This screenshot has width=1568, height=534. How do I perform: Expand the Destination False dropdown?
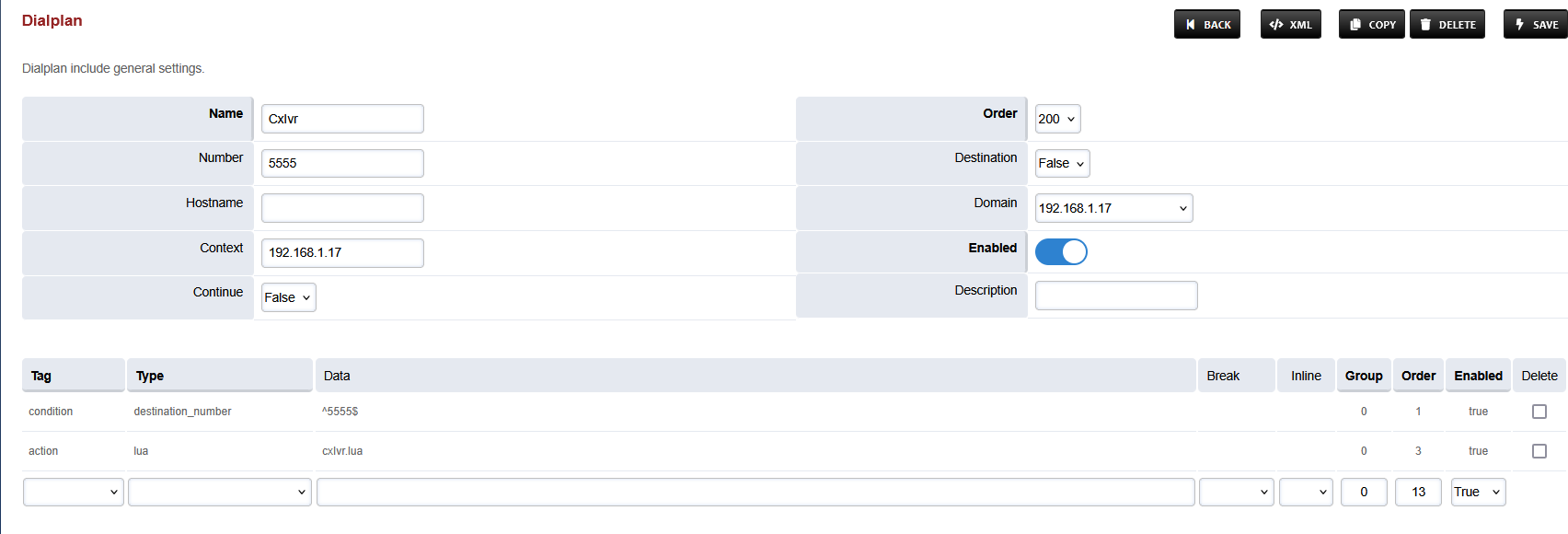coord(1062,164)
